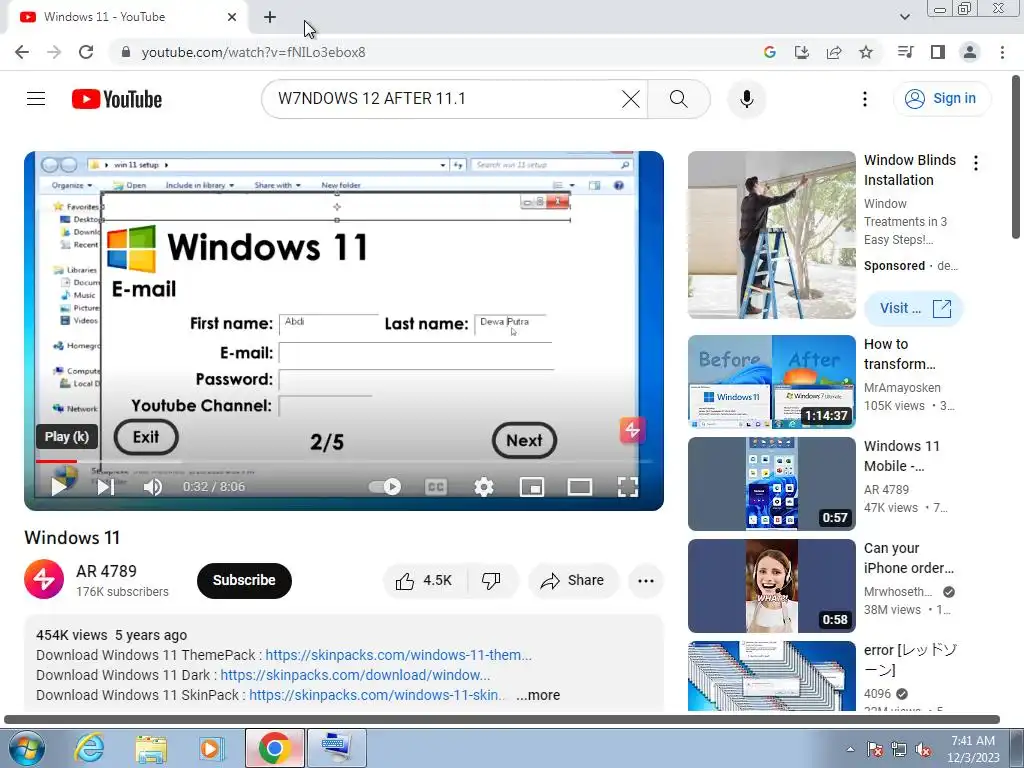Open Windows Start menu
This screenshot has width=1024, height=768.
tap(27, 748)
